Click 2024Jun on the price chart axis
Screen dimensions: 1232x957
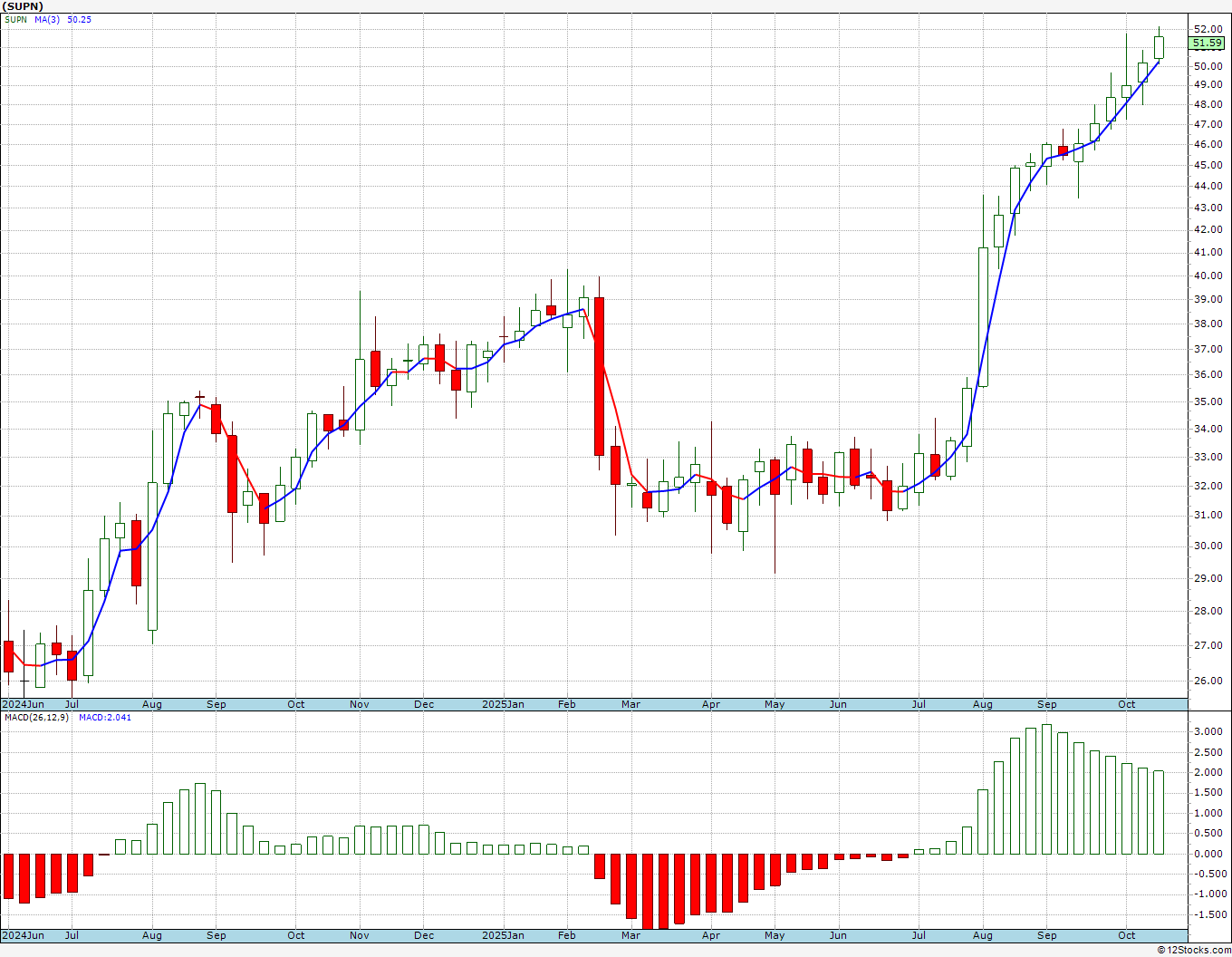(x=24, y=704)
